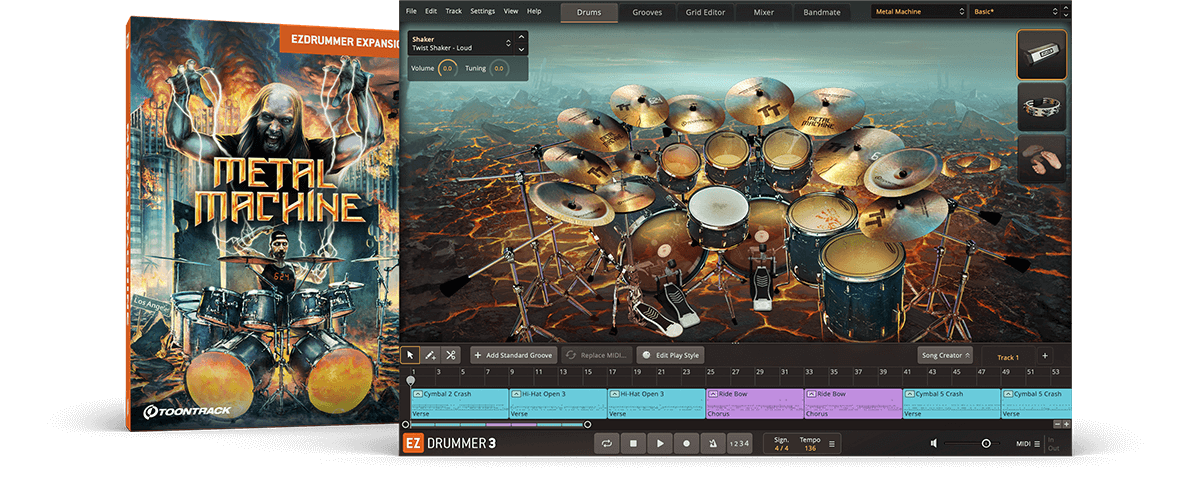This screenshot has width=1200, height=488.
Task: Click the master volume slider handle
Action: click(x=986, y=443)
